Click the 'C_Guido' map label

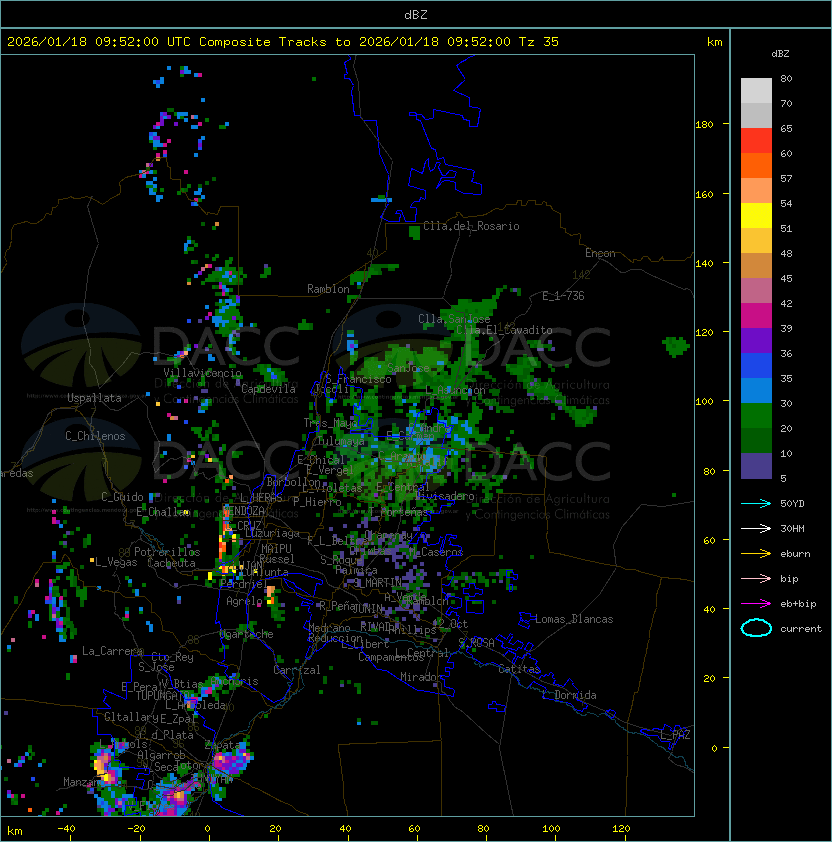(x=122, y=497)
